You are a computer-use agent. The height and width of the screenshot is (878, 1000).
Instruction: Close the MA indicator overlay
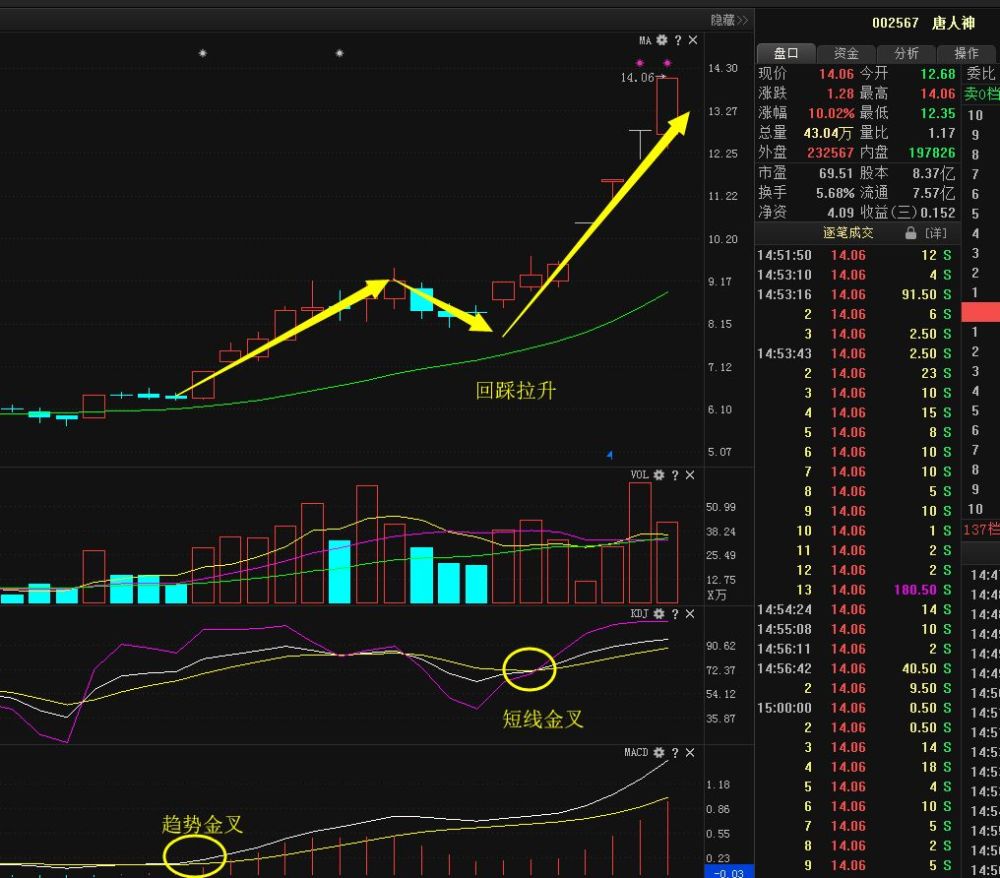tap(693, 40)
